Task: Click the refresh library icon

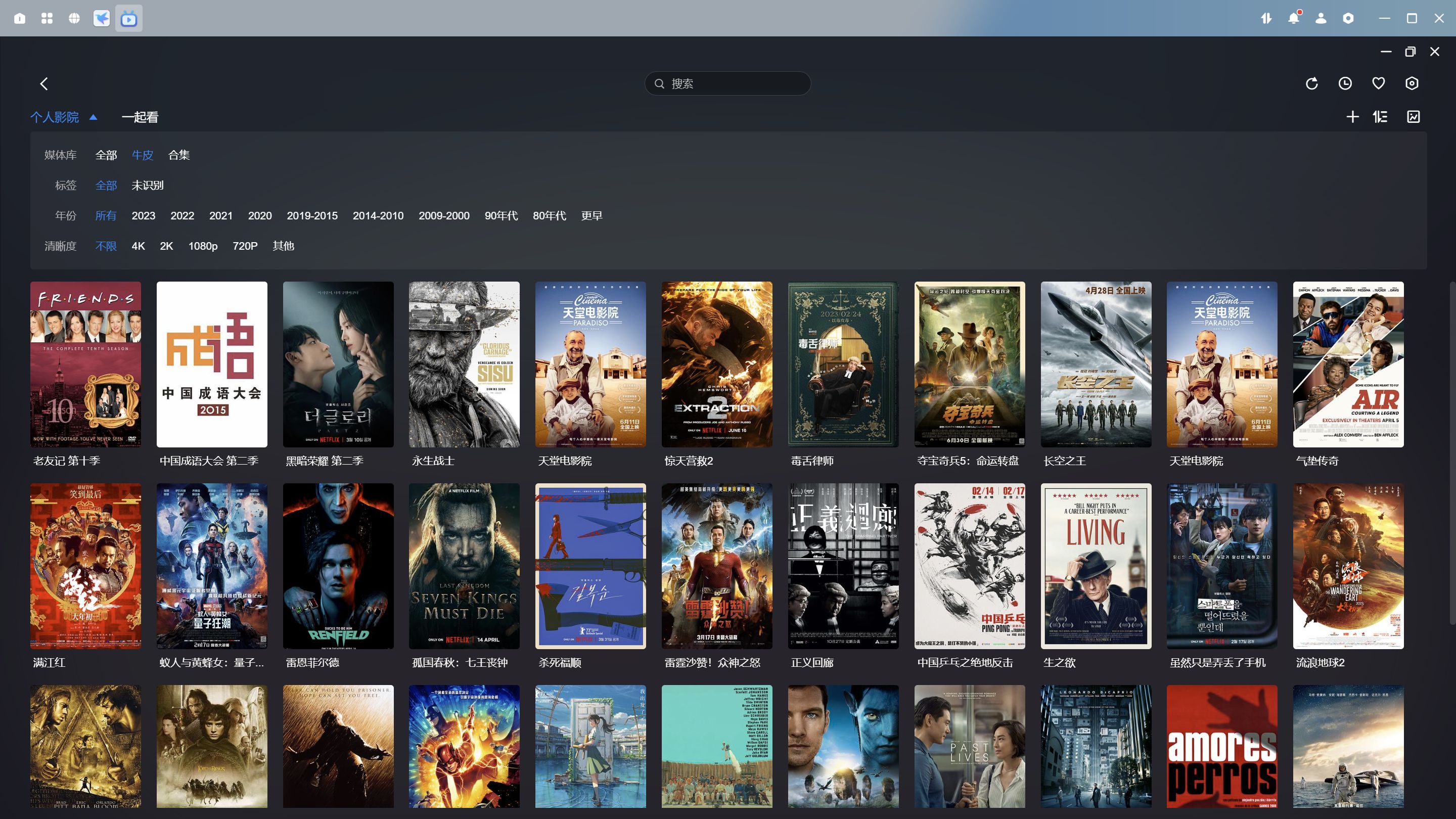Action: pyautogui.click(x=1312, y=83)
